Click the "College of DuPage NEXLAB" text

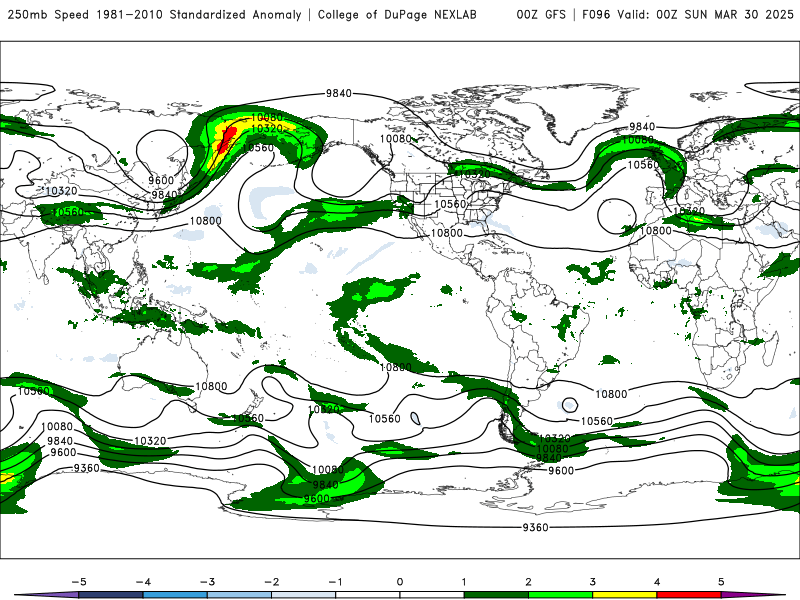tap(397, 14)
